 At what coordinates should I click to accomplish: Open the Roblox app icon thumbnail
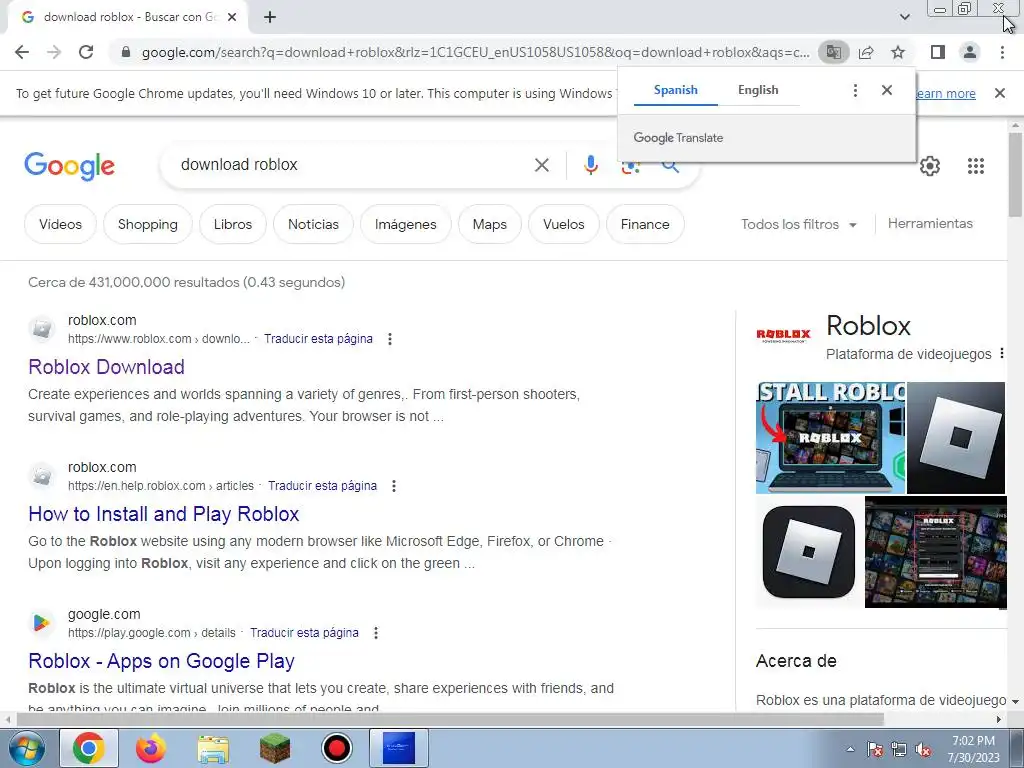(x=808, y=552)
